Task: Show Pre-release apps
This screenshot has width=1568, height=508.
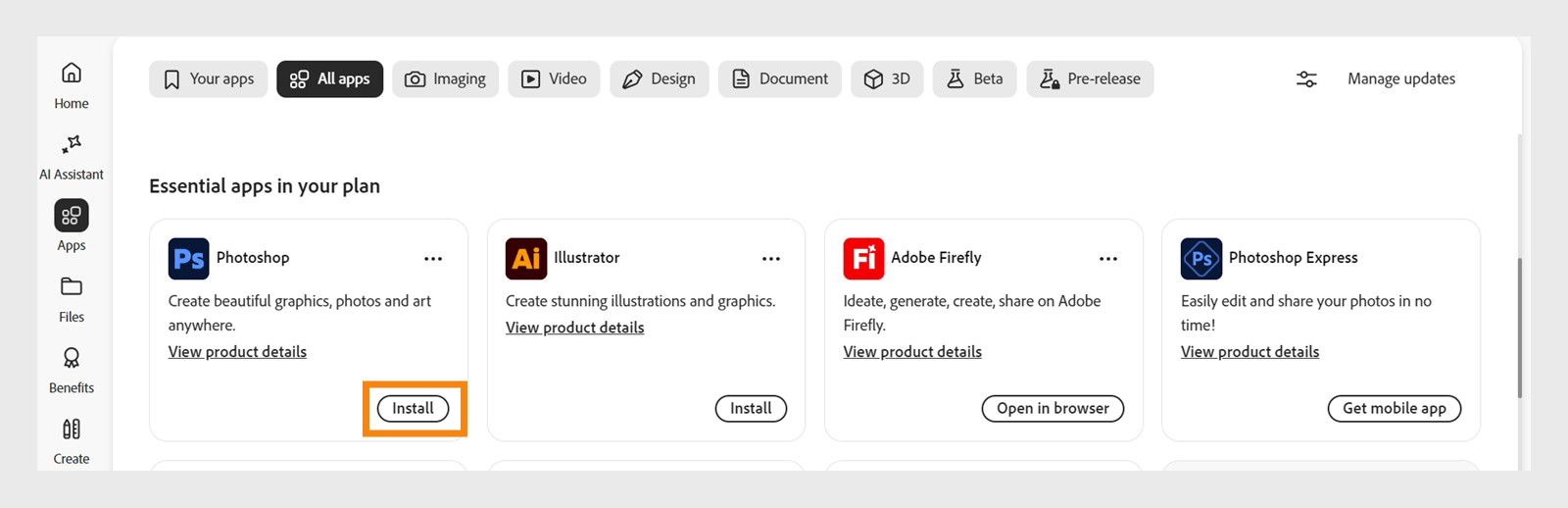Action: (1090, 79)
